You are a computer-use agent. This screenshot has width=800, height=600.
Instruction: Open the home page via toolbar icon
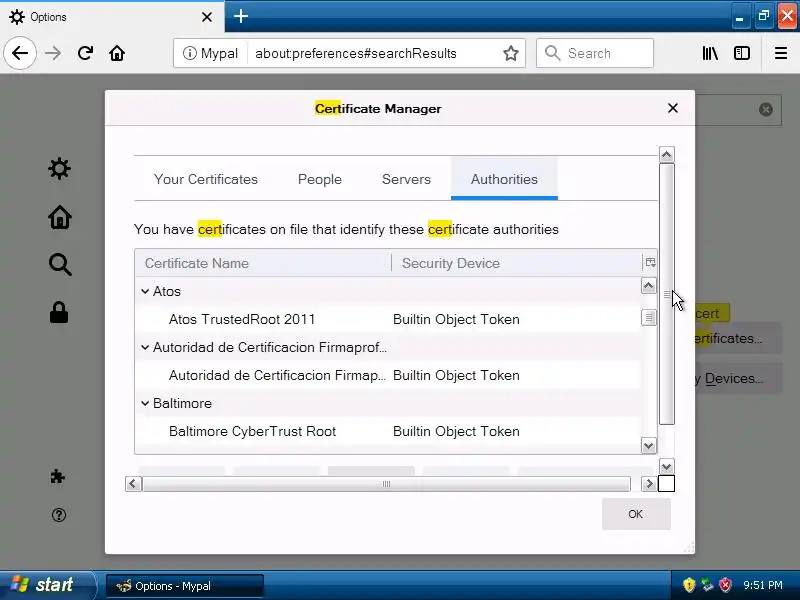(117, 53)
